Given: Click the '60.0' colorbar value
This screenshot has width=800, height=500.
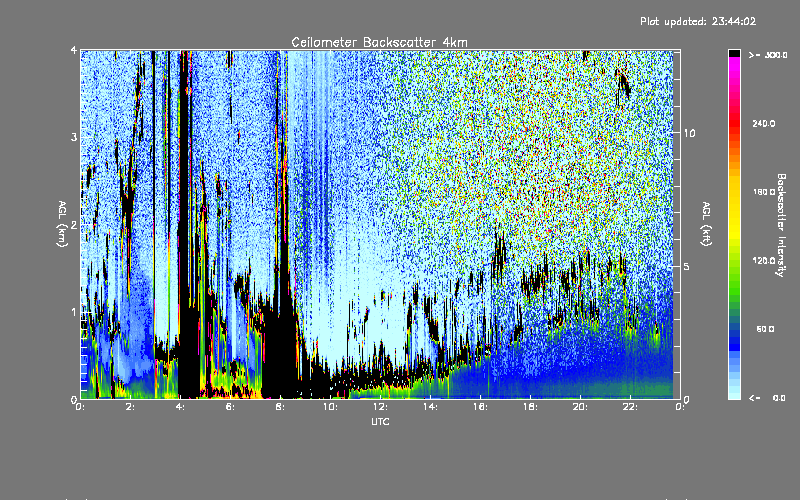Looking at the screenshot, I should click(x=765, y=329).
